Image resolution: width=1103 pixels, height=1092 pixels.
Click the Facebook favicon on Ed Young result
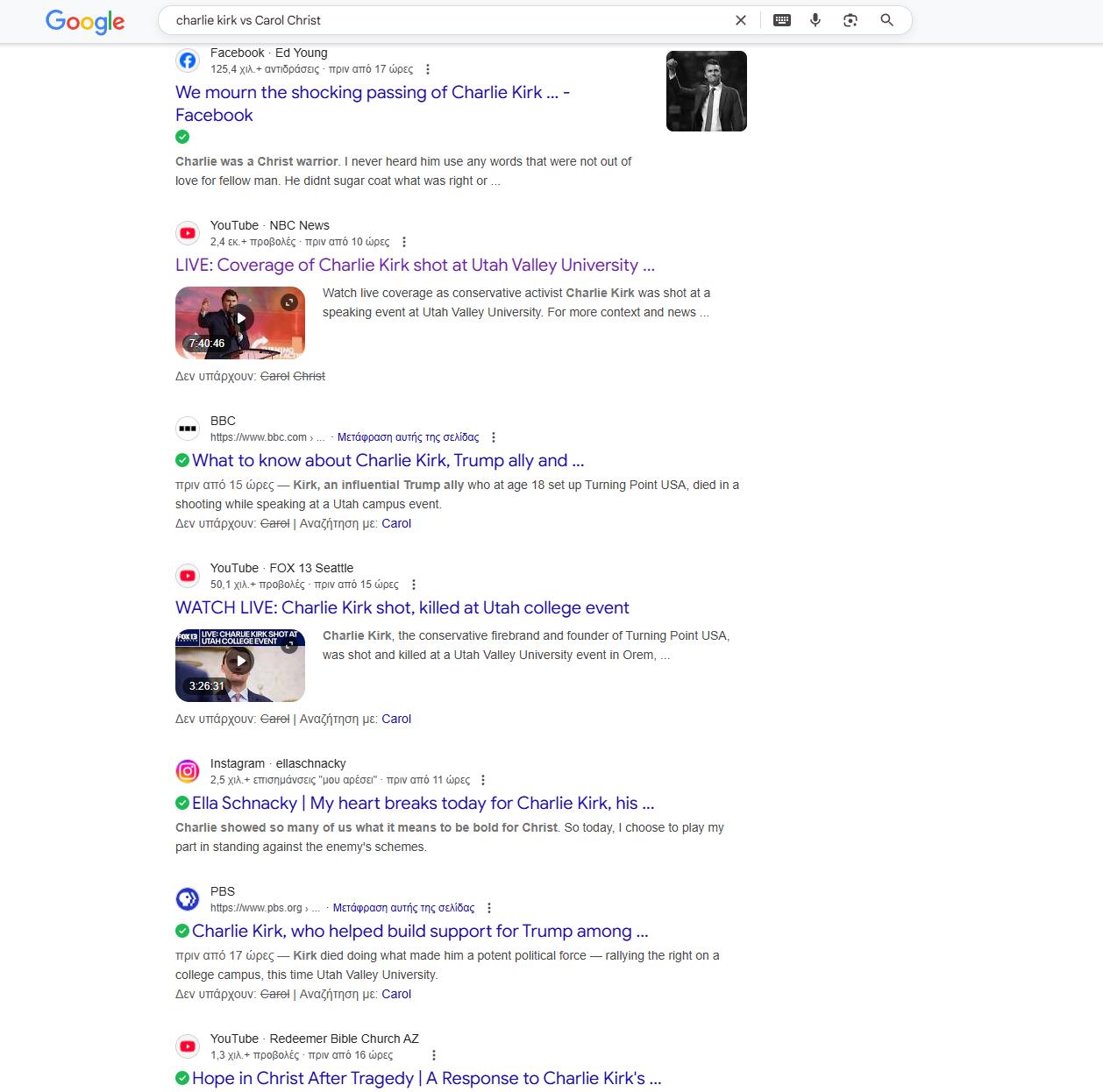[x=188, y=60]
